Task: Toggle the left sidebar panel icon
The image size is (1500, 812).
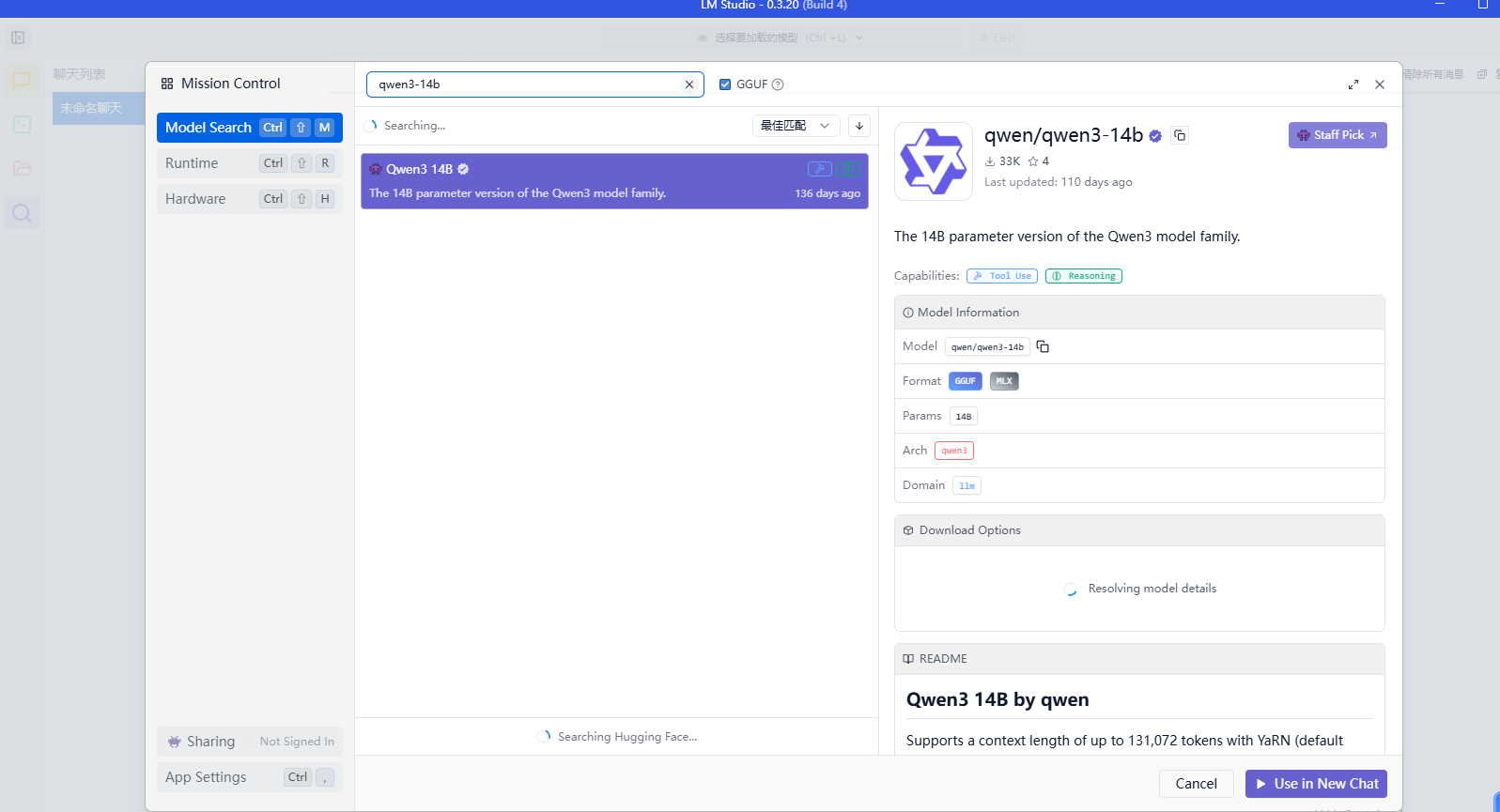Action: [x=18, y=38]
